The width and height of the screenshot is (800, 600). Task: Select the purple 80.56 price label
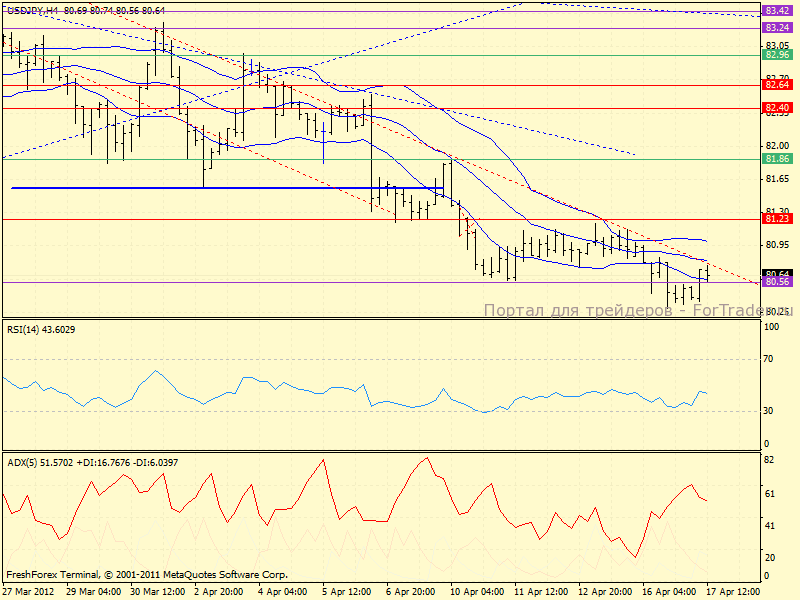pyautogui.click(x=777, y=282)
